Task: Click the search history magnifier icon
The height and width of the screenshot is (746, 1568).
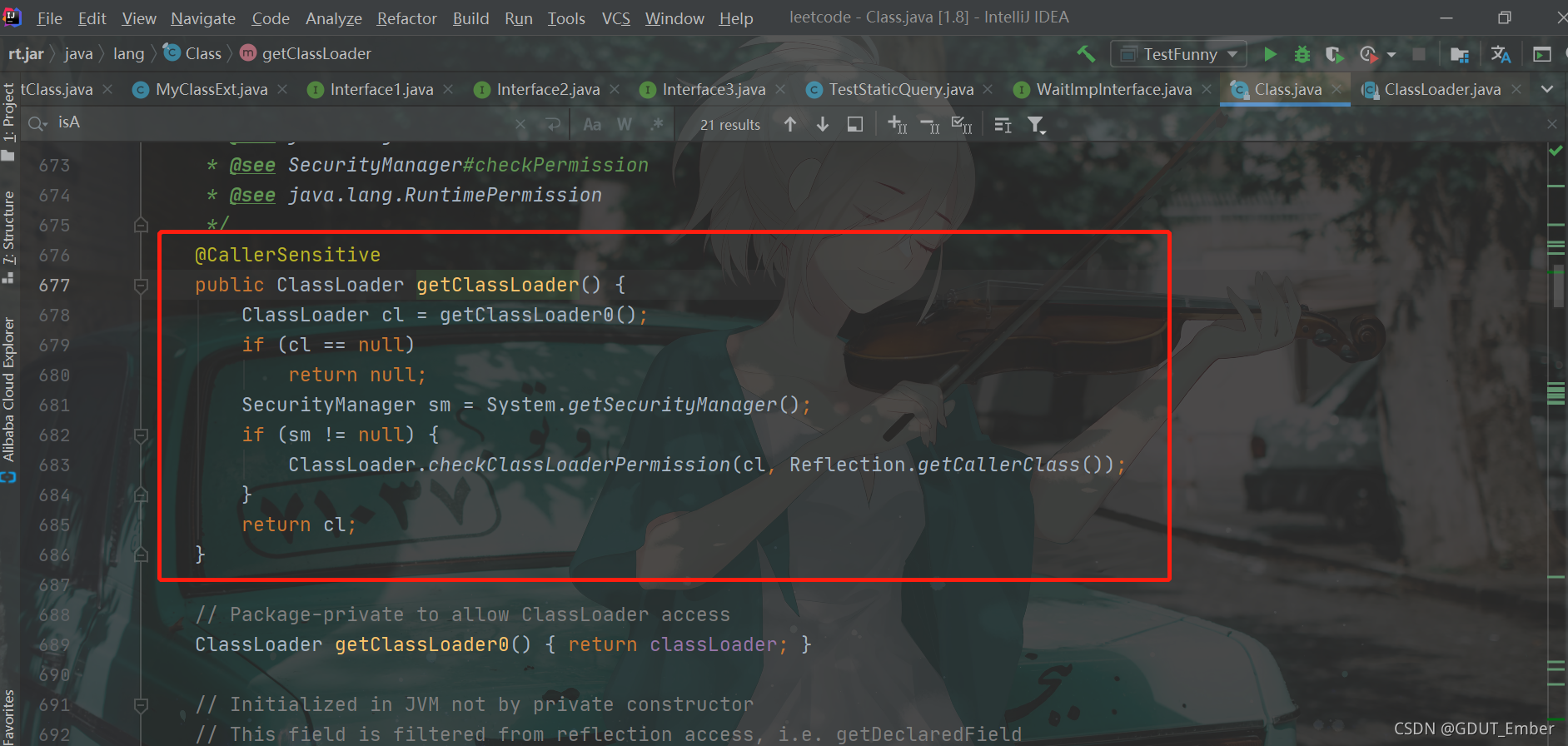Action: pyautogui.click(x=37, y=123)
